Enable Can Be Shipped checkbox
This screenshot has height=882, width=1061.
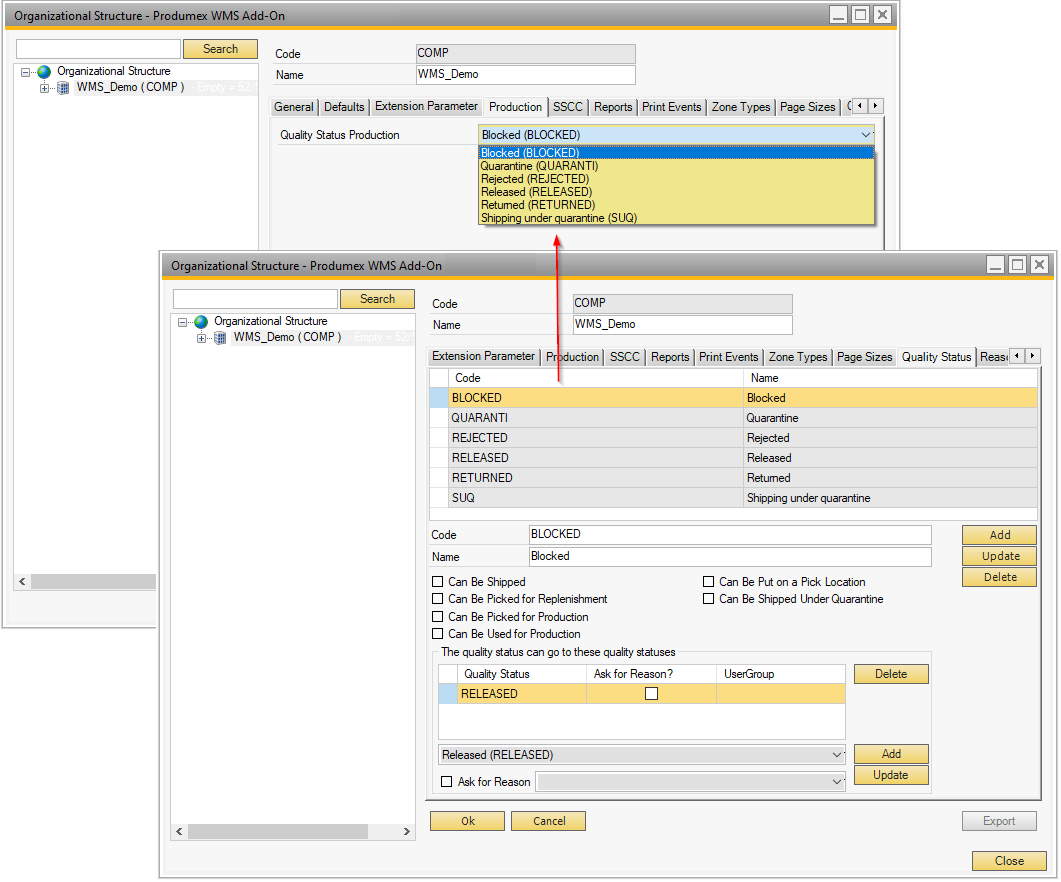click(x=437, y=582)
